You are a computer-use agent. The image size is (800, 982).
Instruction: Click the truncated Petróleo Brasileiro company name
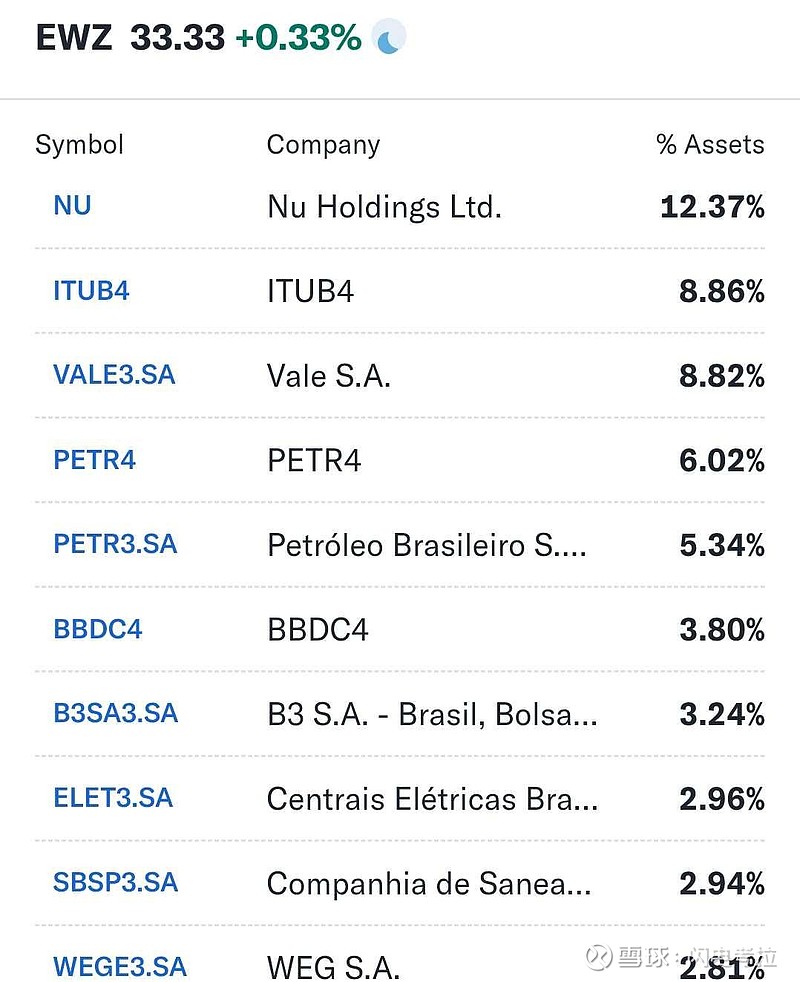426,545
